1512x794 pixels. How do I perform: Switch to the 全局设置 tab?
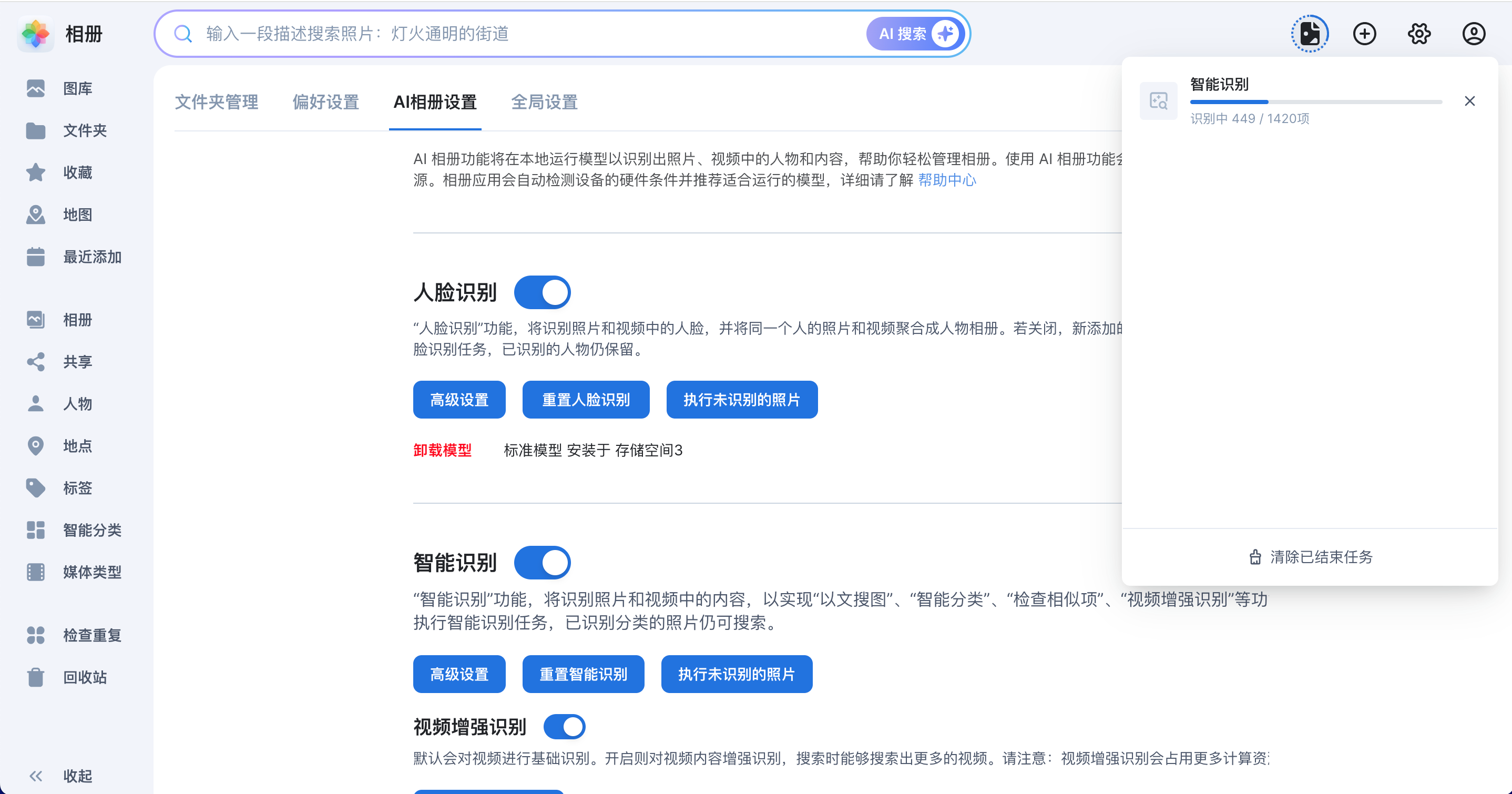544,102
